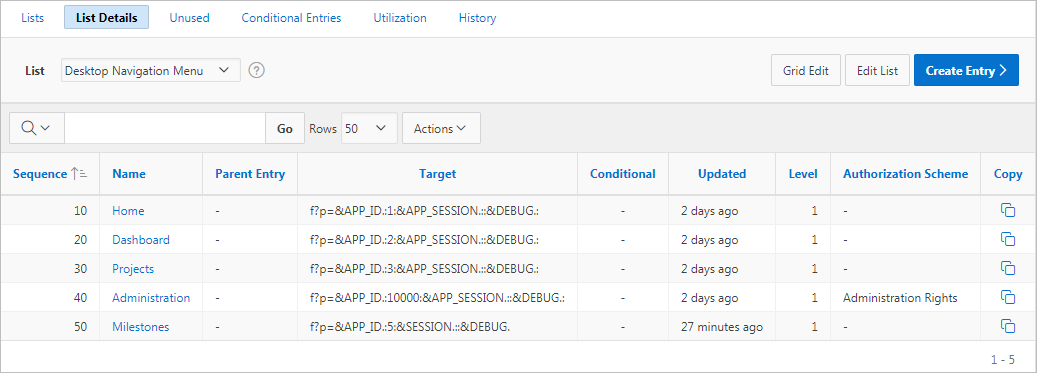
Task: Go to the Conditional Entries tab
Action: (x=291, y=18)
